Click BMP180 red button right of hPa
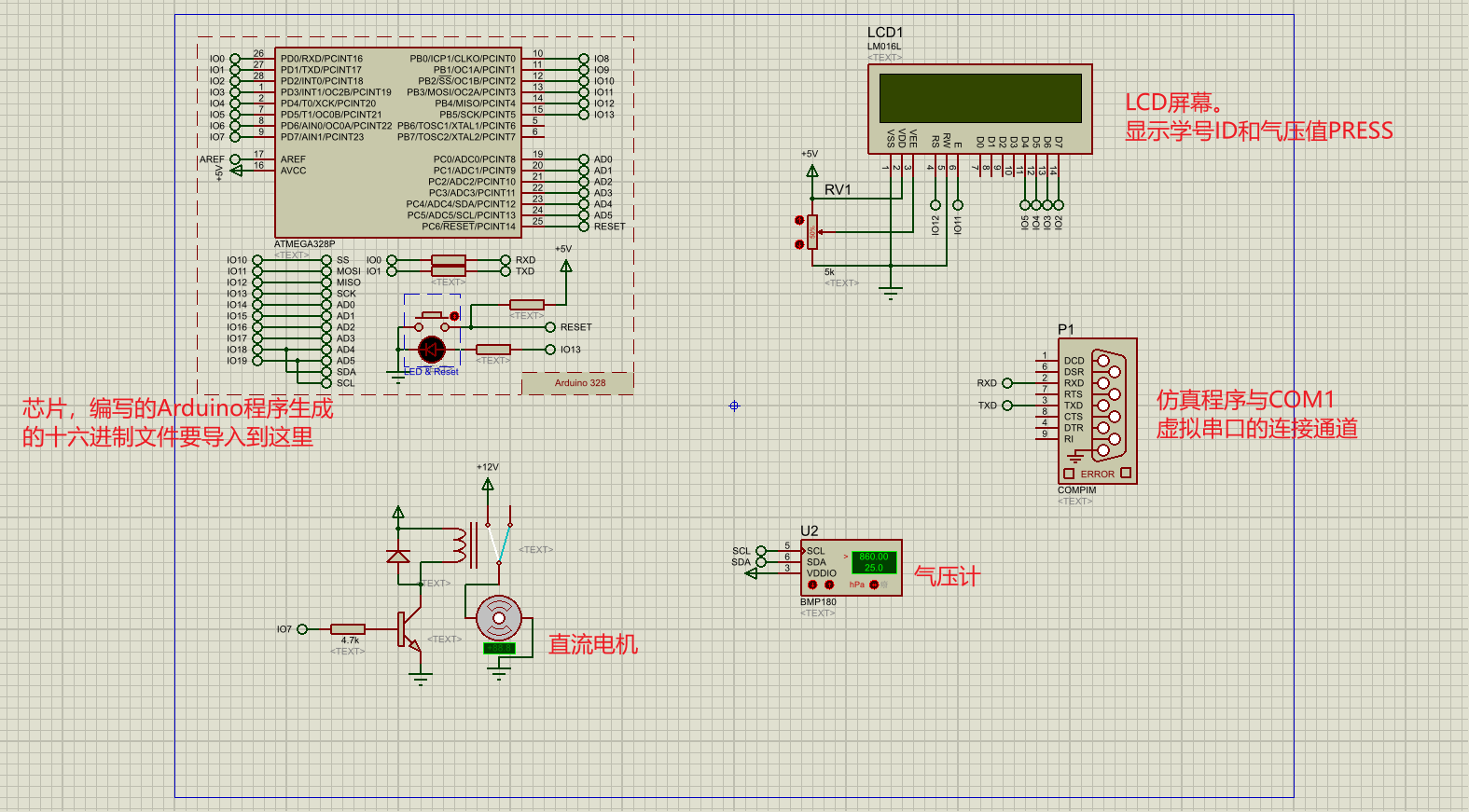 [874, 585]
